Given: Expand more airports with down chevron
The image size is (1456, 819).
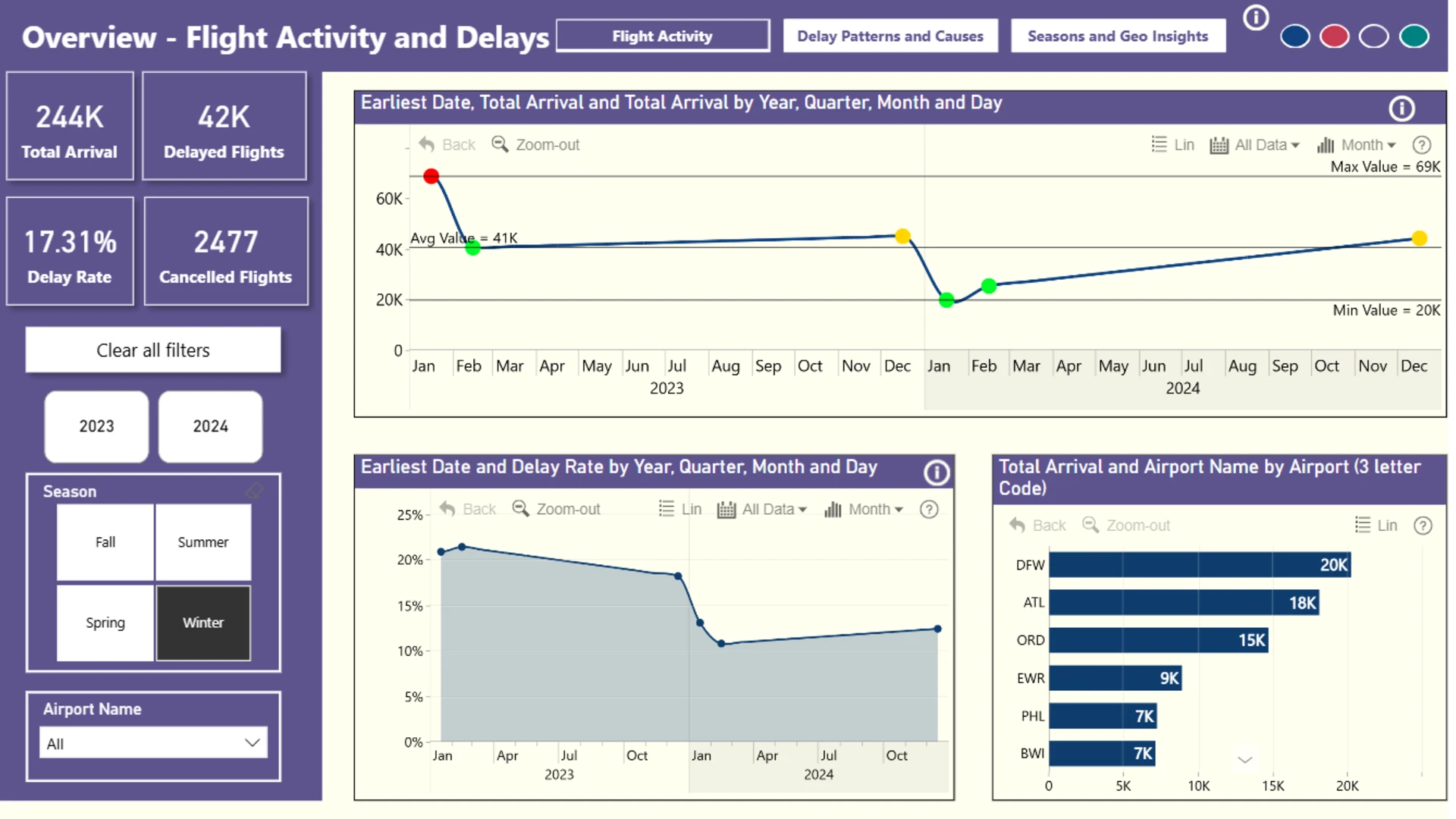Looking at the screenshot, I should [x=1244, y=759].
